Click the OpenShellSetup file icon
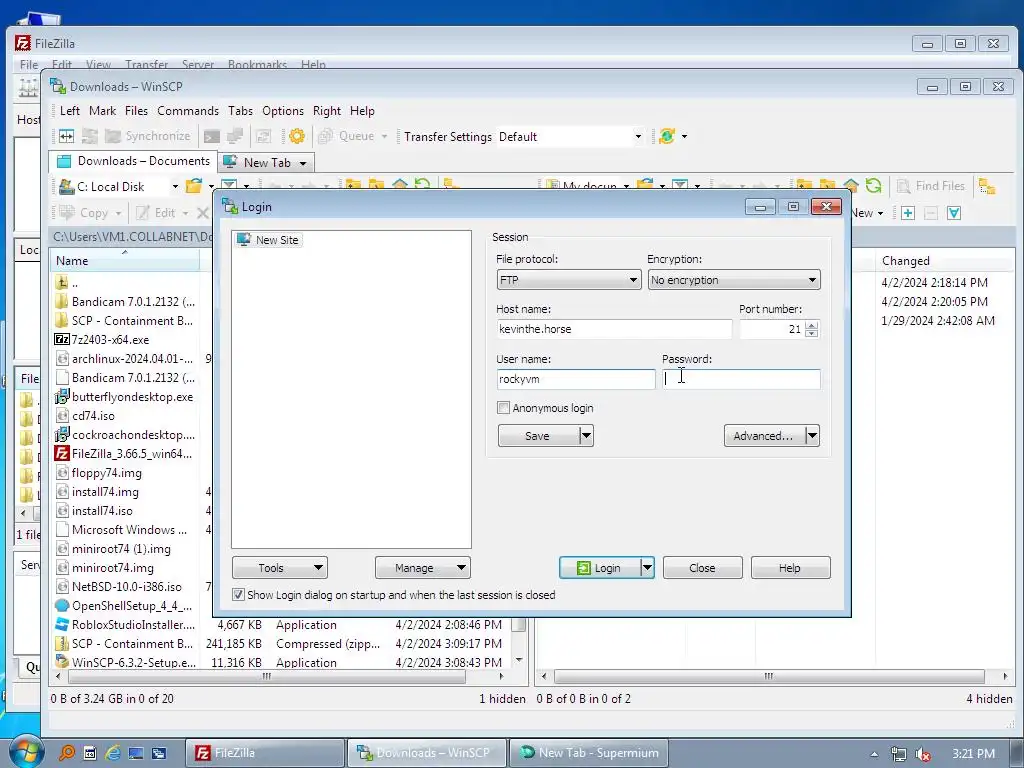 tap(62, 605)
